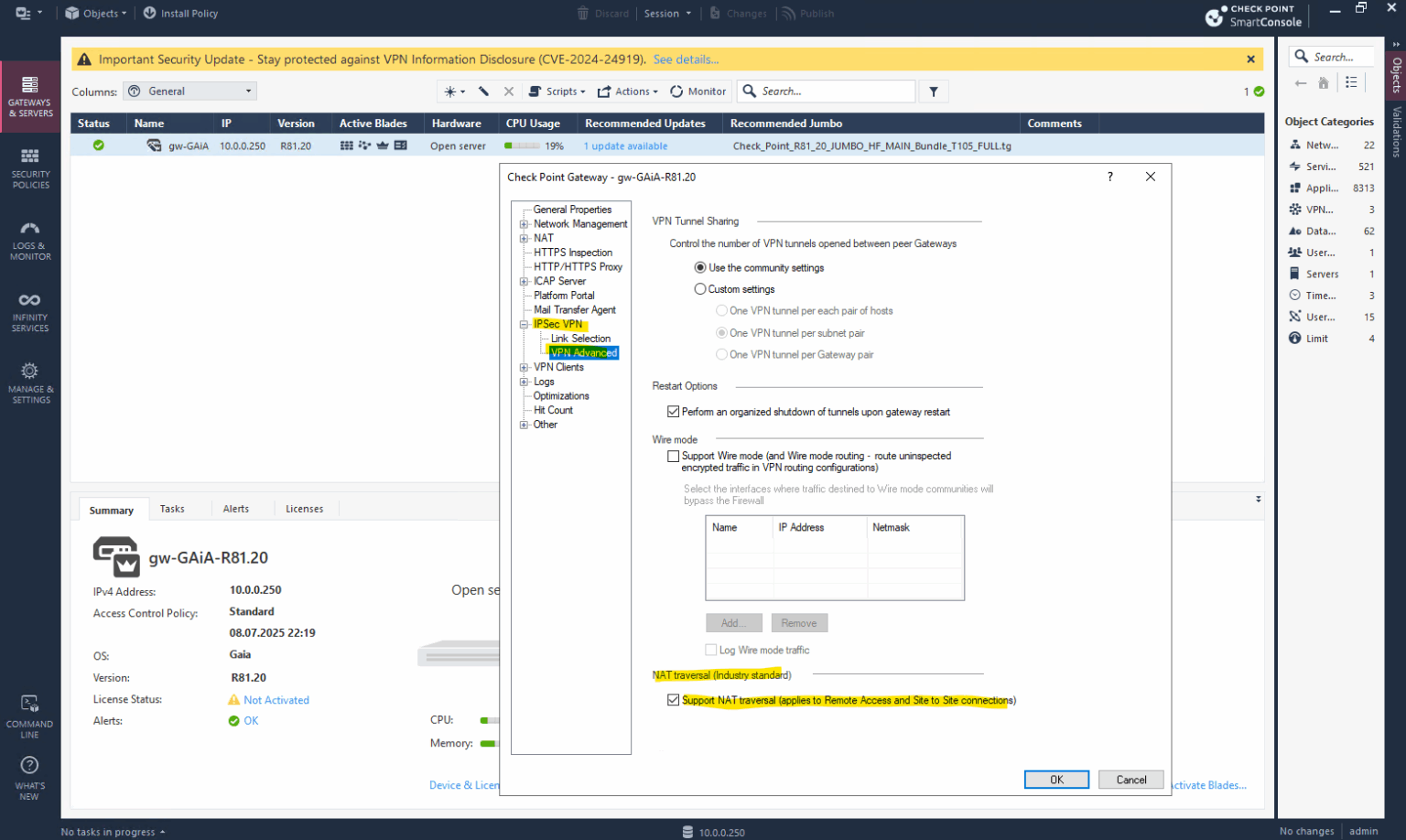Viewport: 1406px width, 840px height.
Task: Click See details link about CVE-2024-24919
Action: tap(686, 59)
